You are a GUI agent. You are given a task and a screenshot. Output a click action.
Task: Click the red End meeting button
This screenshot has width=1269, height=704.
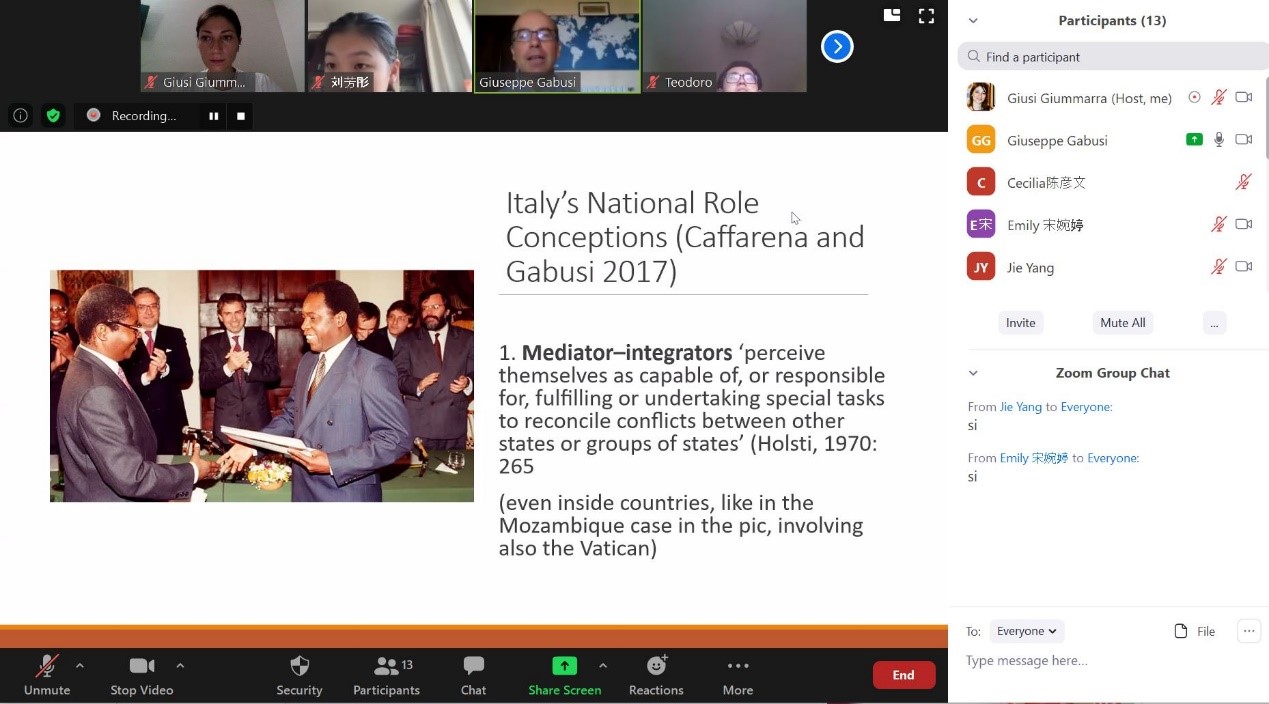903,675
